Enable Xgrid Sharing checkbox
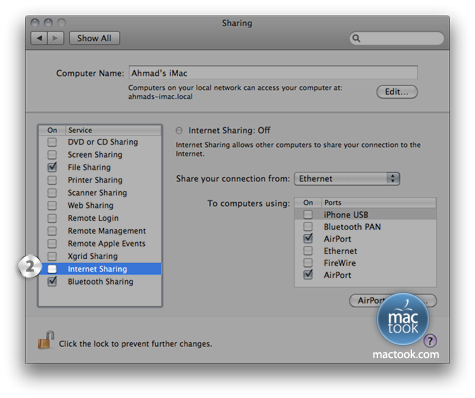The width and height of the screenshot is (475, 398). click(52, 256)
